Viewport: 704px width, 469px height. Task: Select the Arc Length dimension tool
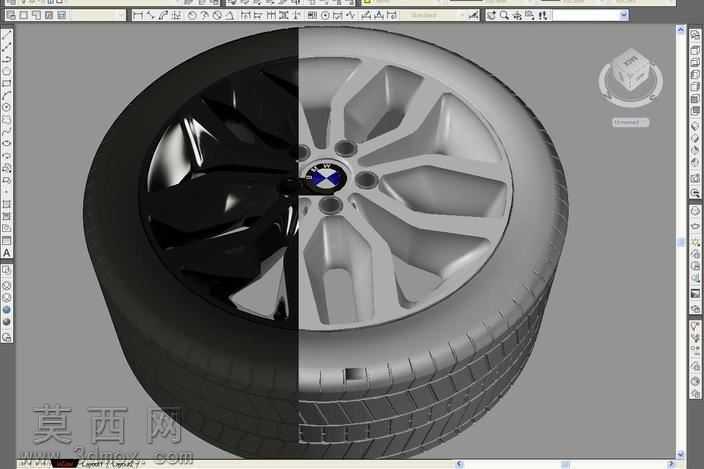tap(163, 15)
